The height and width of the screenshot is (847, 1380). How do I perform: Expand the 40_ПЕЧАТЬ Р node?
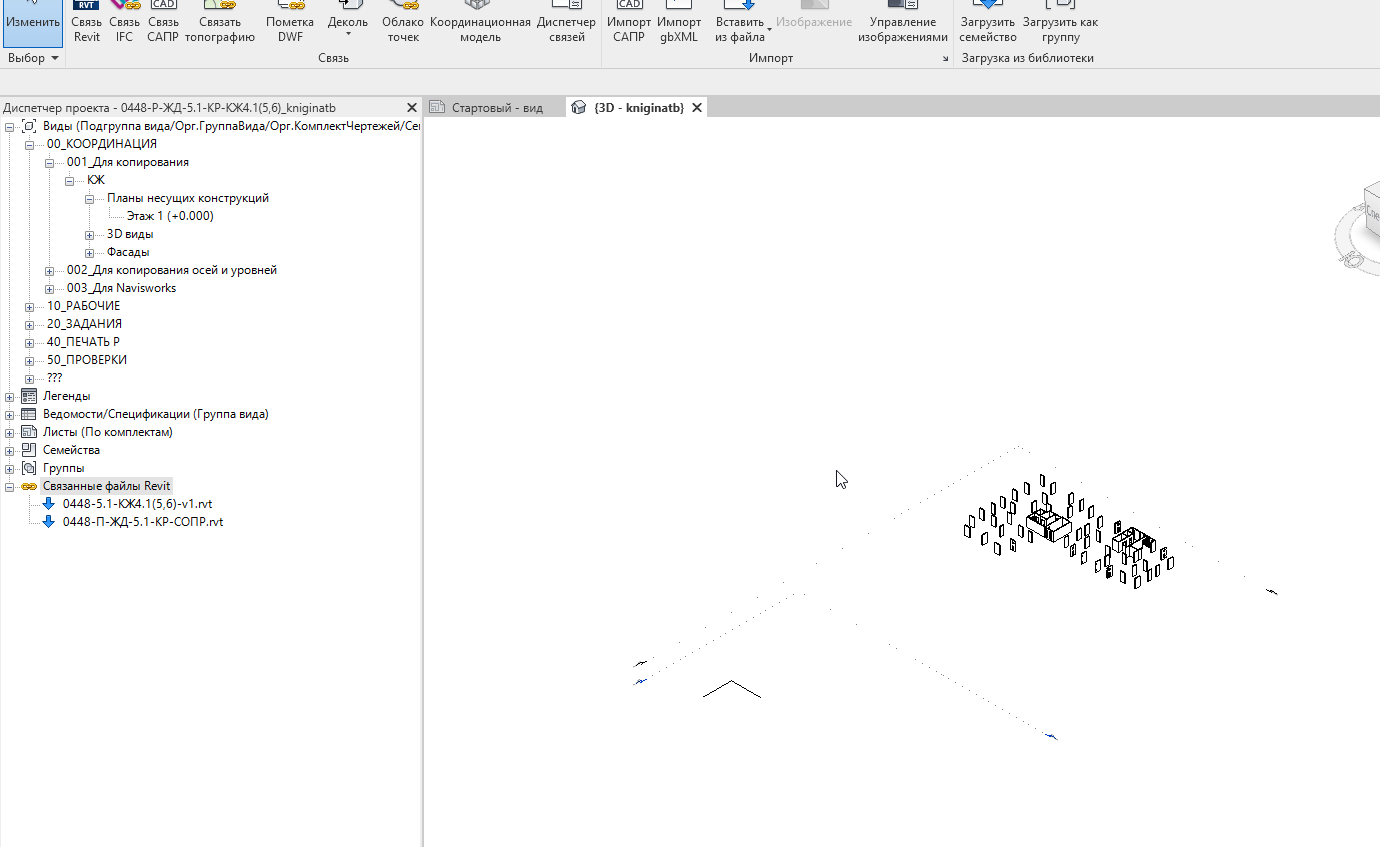[30, 342]
